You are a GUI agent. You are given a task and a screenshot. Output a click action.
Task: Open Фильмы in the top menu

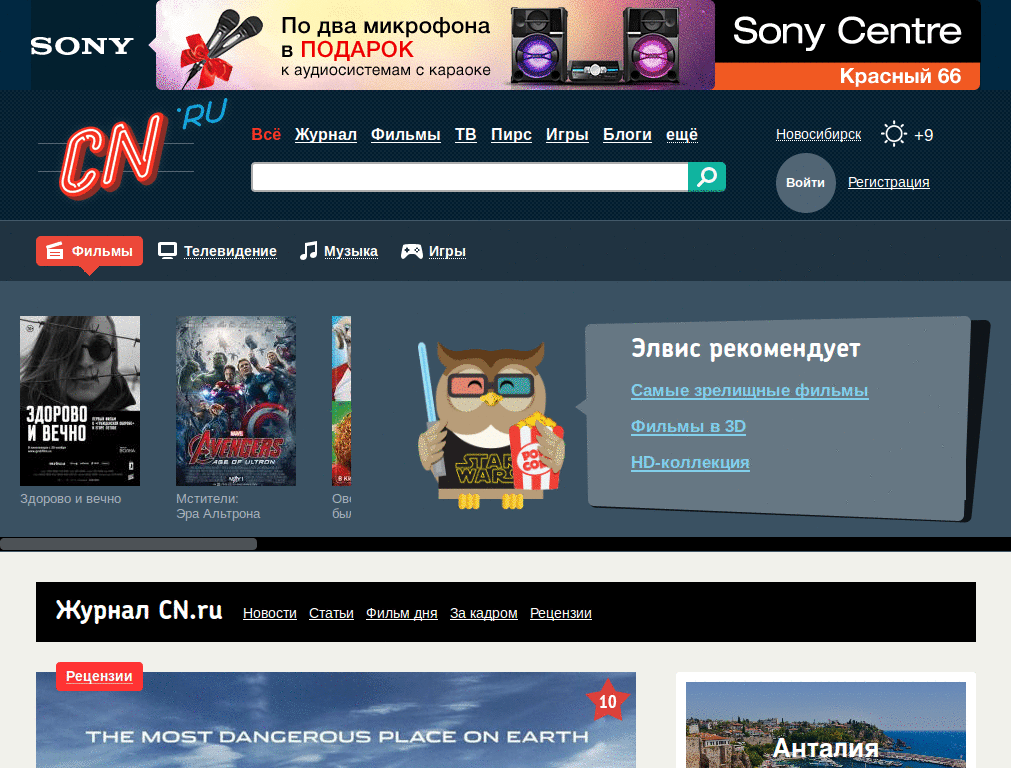pos(406,135)
